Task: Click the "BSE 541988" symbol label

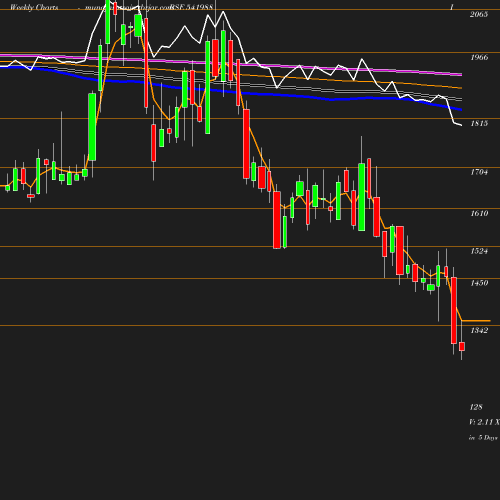Action: tap(191, 7)
